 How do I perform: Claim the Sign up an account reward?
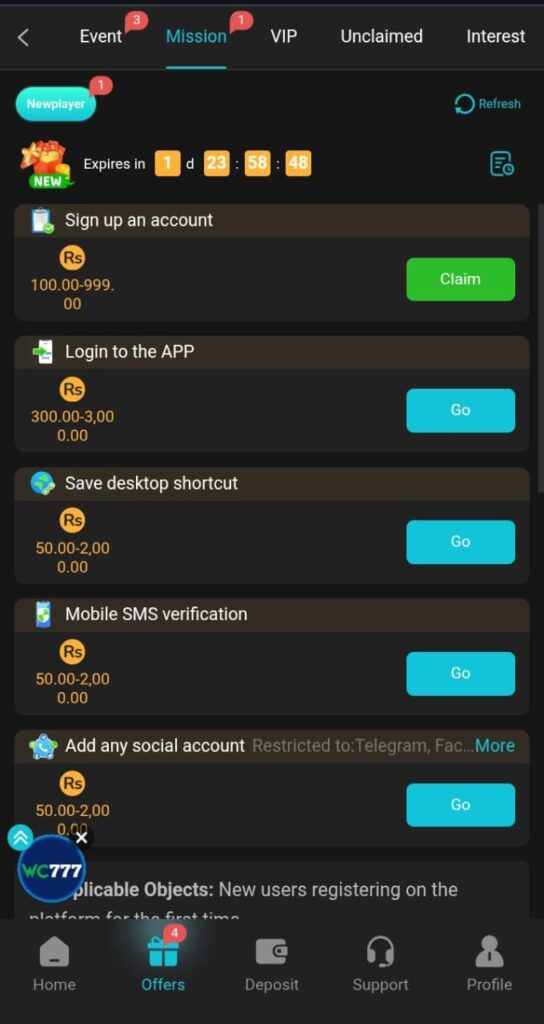(x=460, y=280)
